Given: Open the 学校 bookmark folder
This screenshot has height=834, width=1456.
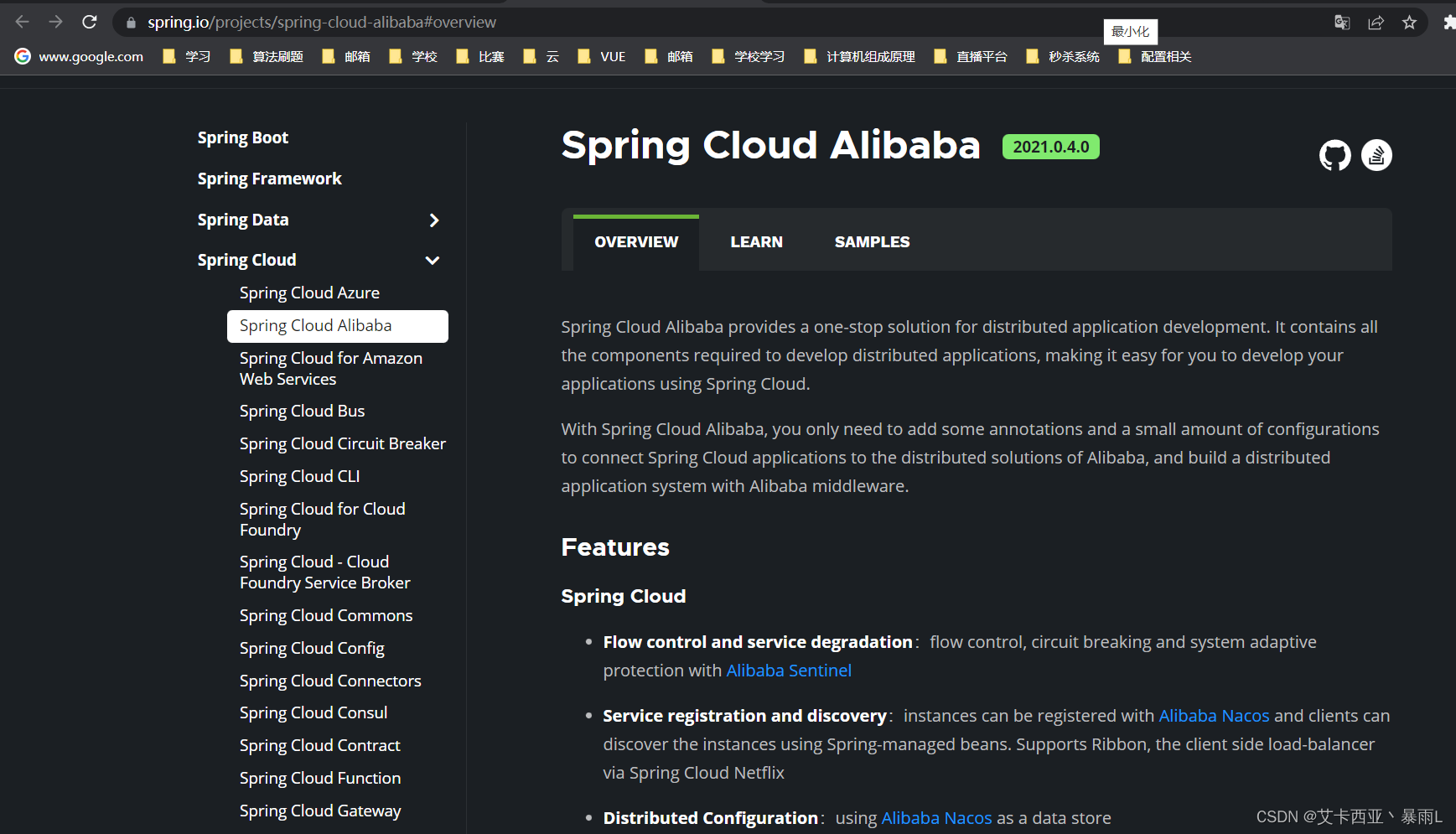Looking at the screenshot, I should pyautogui.click(x=413, y=56).
